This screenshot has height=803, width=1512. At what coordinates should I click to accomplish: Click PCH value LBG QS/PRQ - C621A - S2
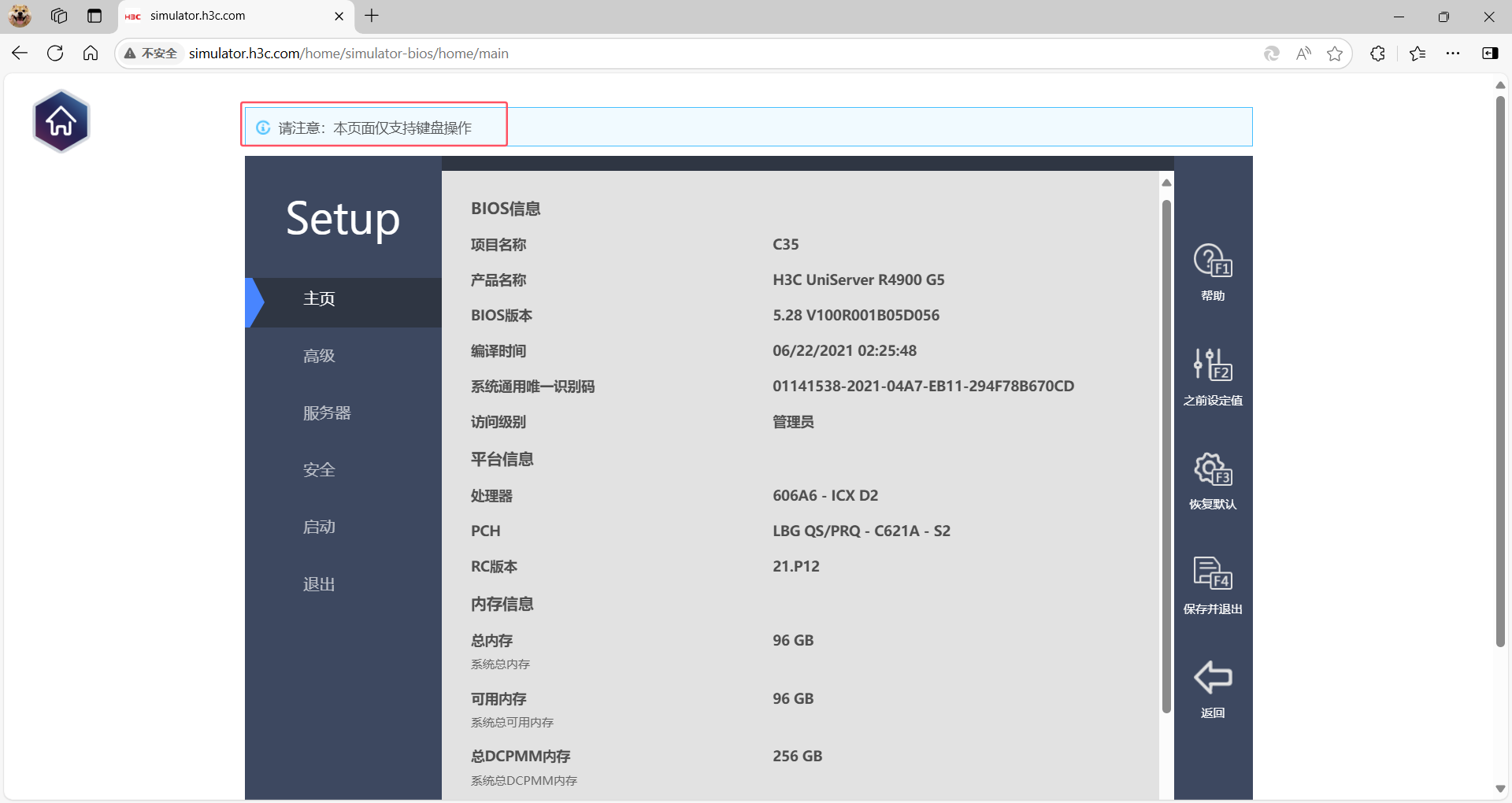point(862,531)
